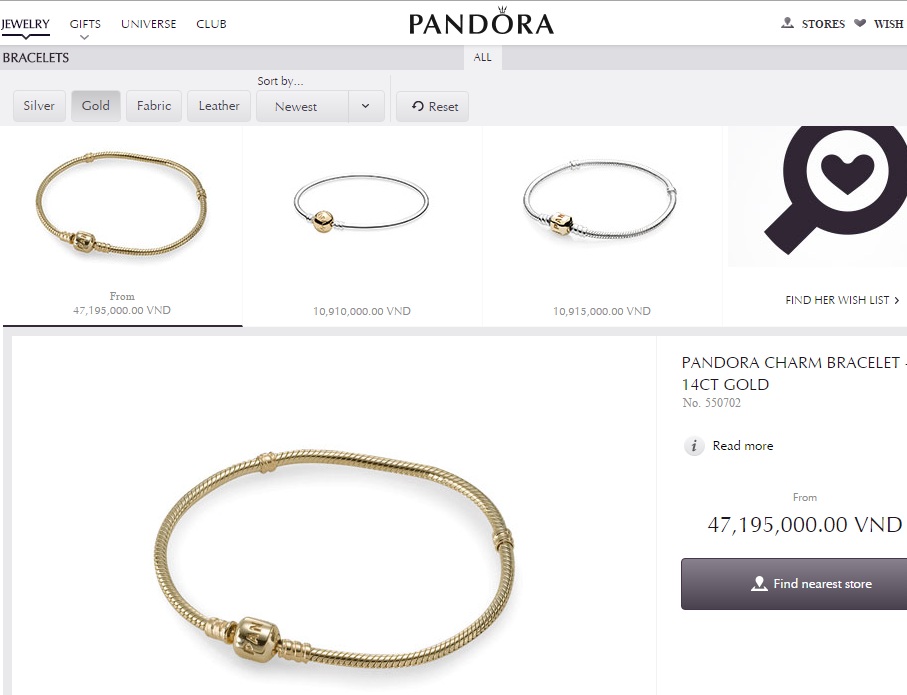907x695 pixels.
Task: Click the wish list heart icon in header
Action: pyautogui.click(x=860, y=23)
